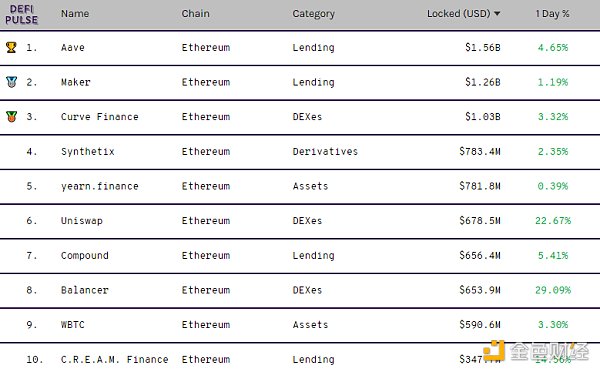Screen dimensions: 600x372
Task: Open the Aave project link
Action: pos(73,47)
